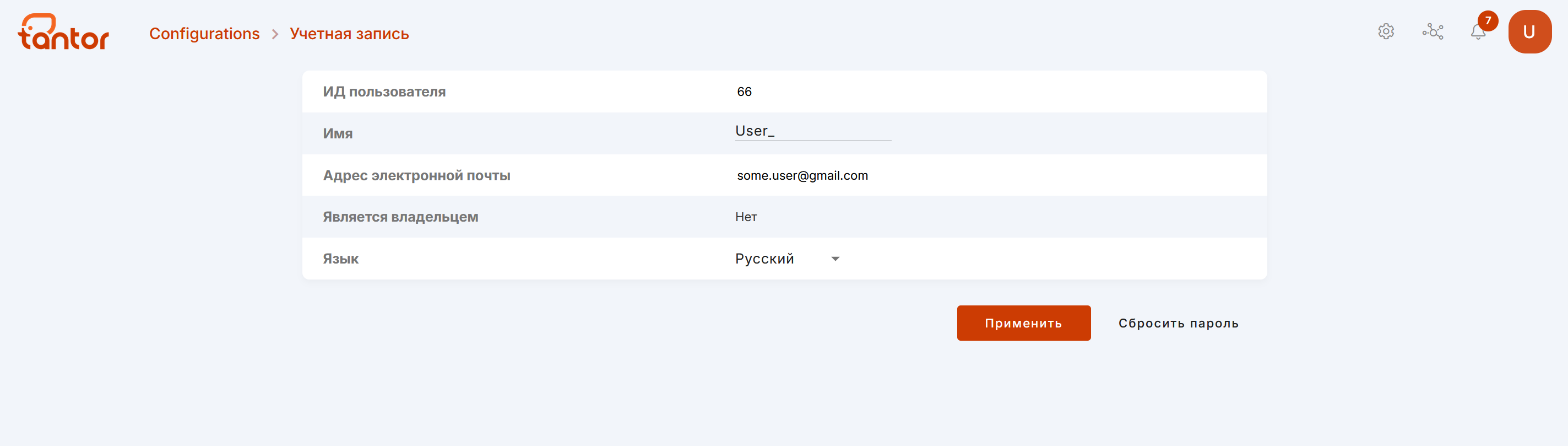This screenshot has height=446, width=1568.
Task: Open the notifications bell icon
Action: tap(1478, 33)
